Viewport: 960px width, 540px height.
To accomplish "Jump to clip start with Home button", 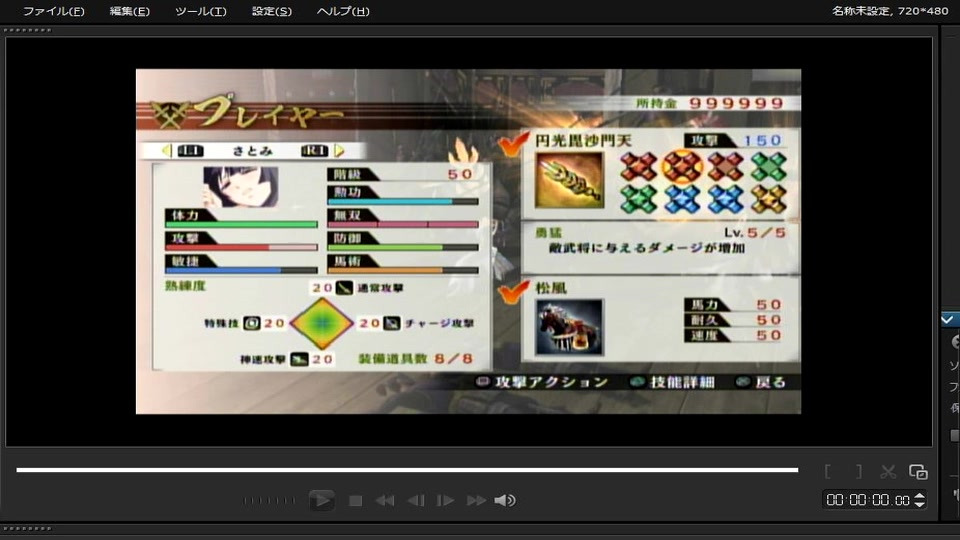I will click(x=385, y=501).
